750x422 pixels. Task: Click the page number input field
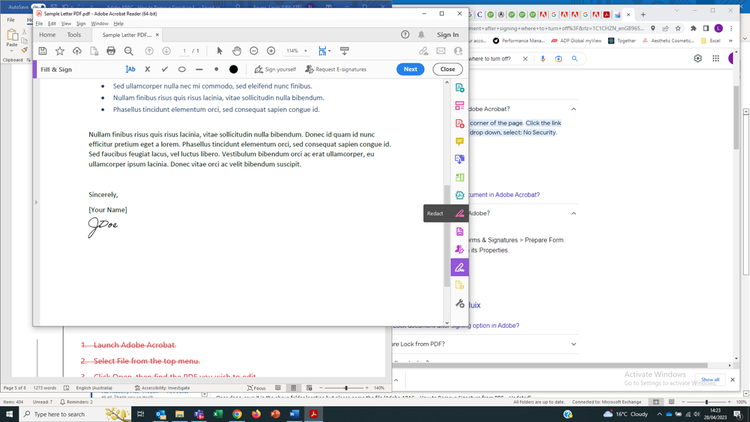[185, 51]
